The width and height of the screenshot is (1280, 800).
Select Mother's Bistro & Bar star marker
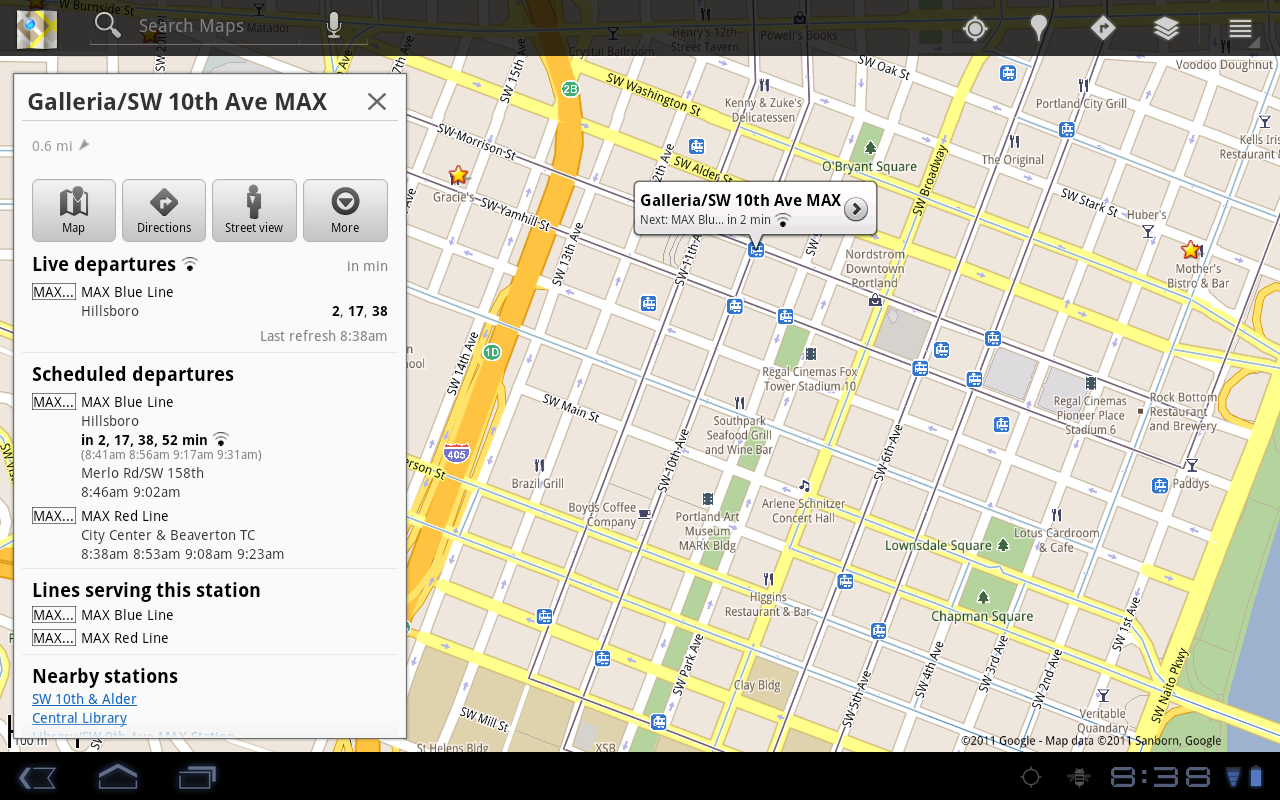(1190, 249)
